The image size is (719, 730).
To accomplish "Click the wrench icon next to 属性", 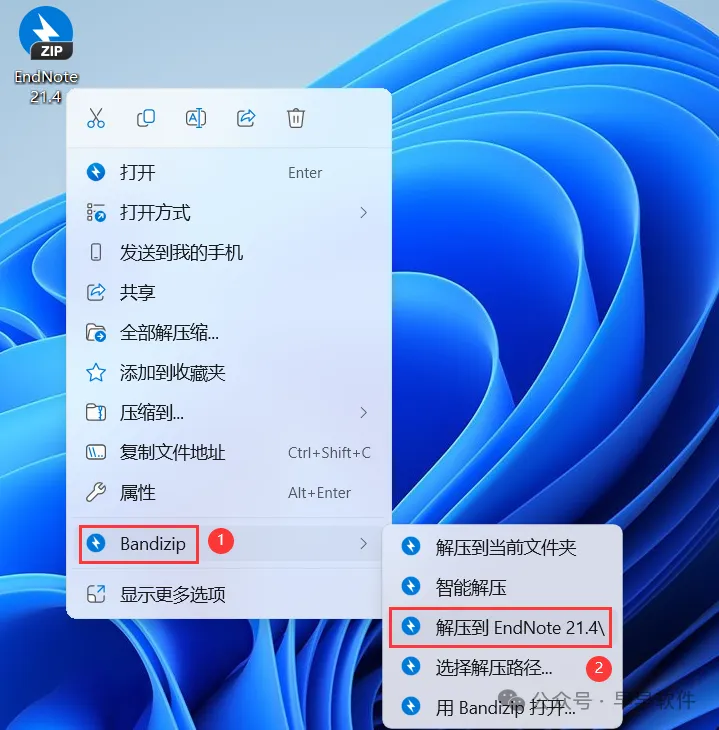I will (96, 493).
